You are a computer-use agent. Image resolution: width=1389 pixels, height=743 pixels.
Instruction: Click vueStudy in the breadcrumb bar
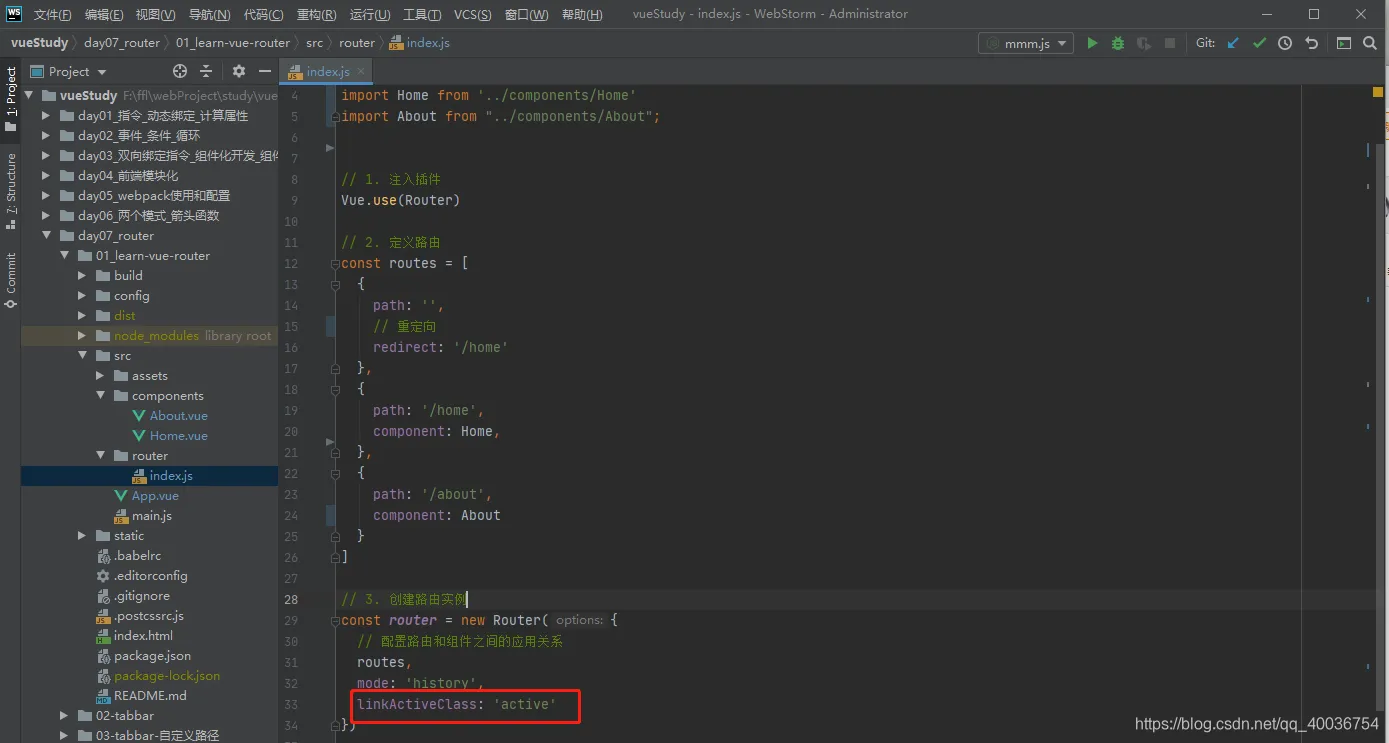[x=39, y=43]
